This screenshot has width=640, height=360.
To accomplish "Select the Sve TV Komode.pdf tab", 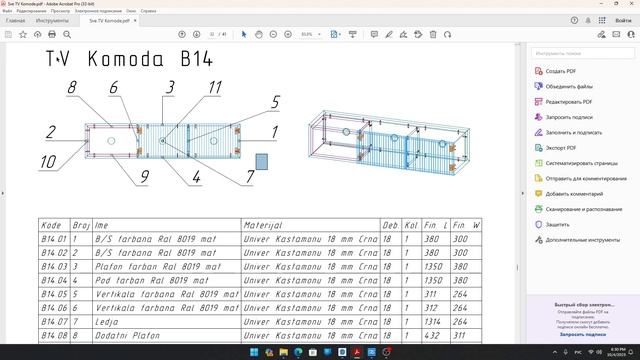I will click(x=109, y=20).
